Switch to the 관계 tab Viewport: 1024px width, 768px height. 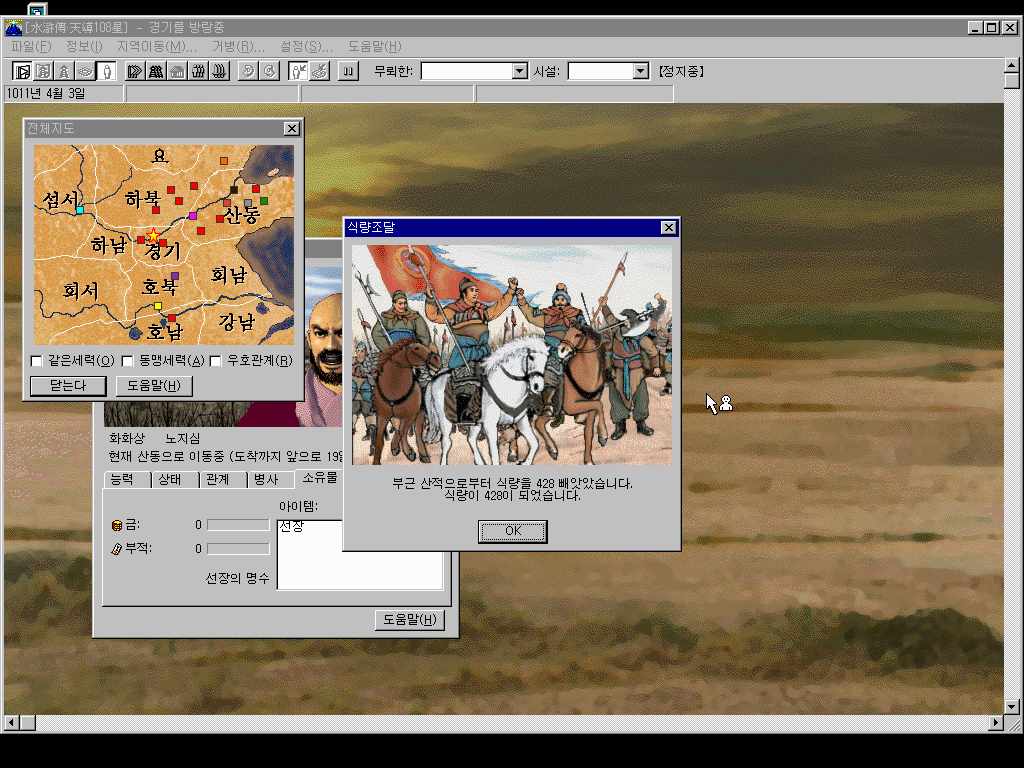(223, 479)
